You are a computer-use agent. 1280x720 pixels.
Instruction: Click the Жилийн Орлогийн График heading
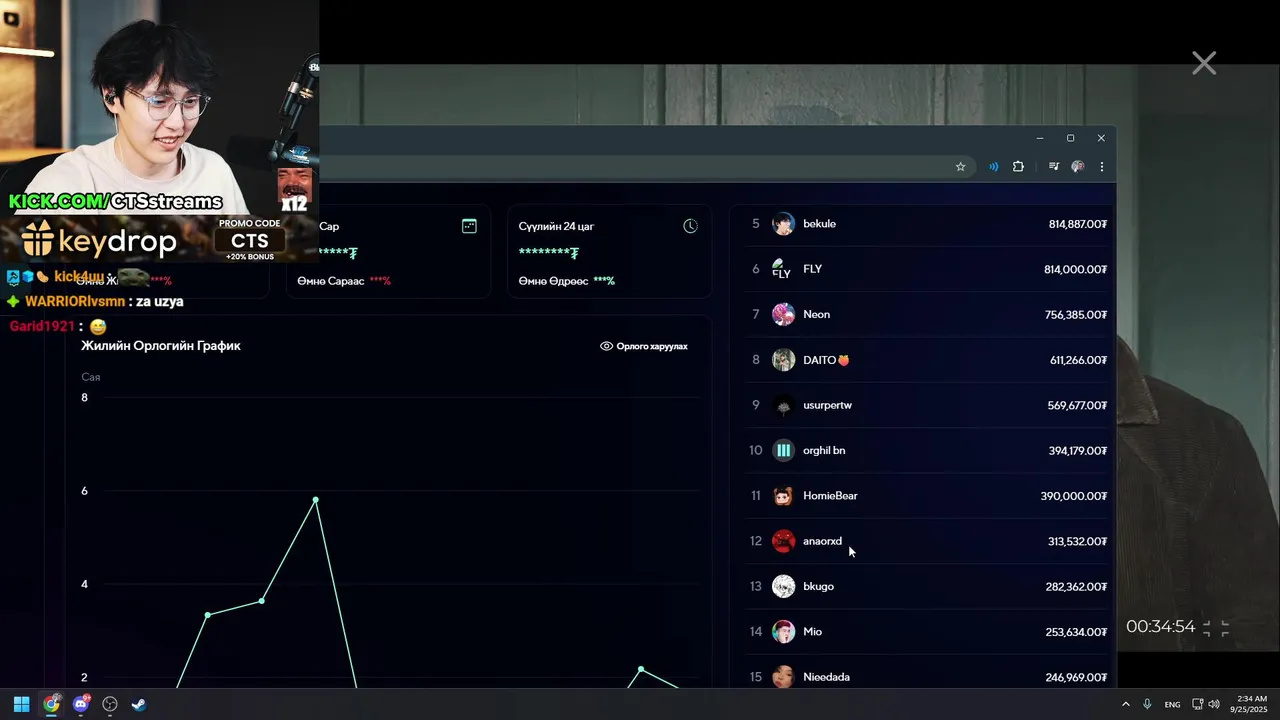tap(161, 346)
